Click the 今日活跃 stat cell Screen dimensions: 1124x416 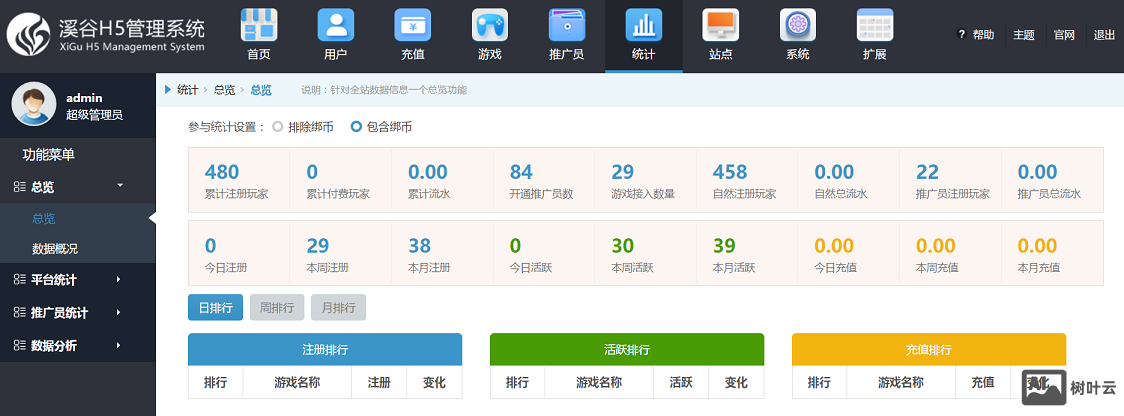[x=544, y=254]
